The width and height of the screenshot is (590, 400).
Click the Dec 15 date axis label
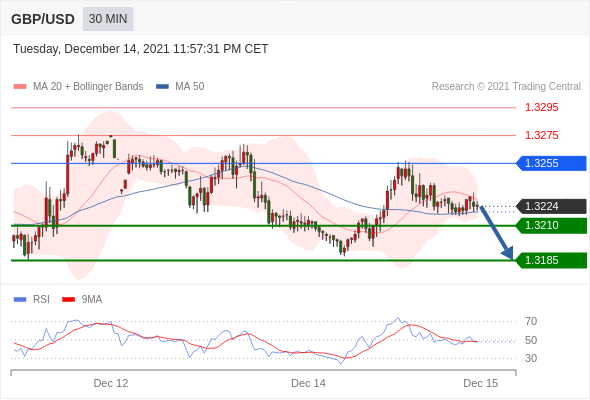point(481,383)
